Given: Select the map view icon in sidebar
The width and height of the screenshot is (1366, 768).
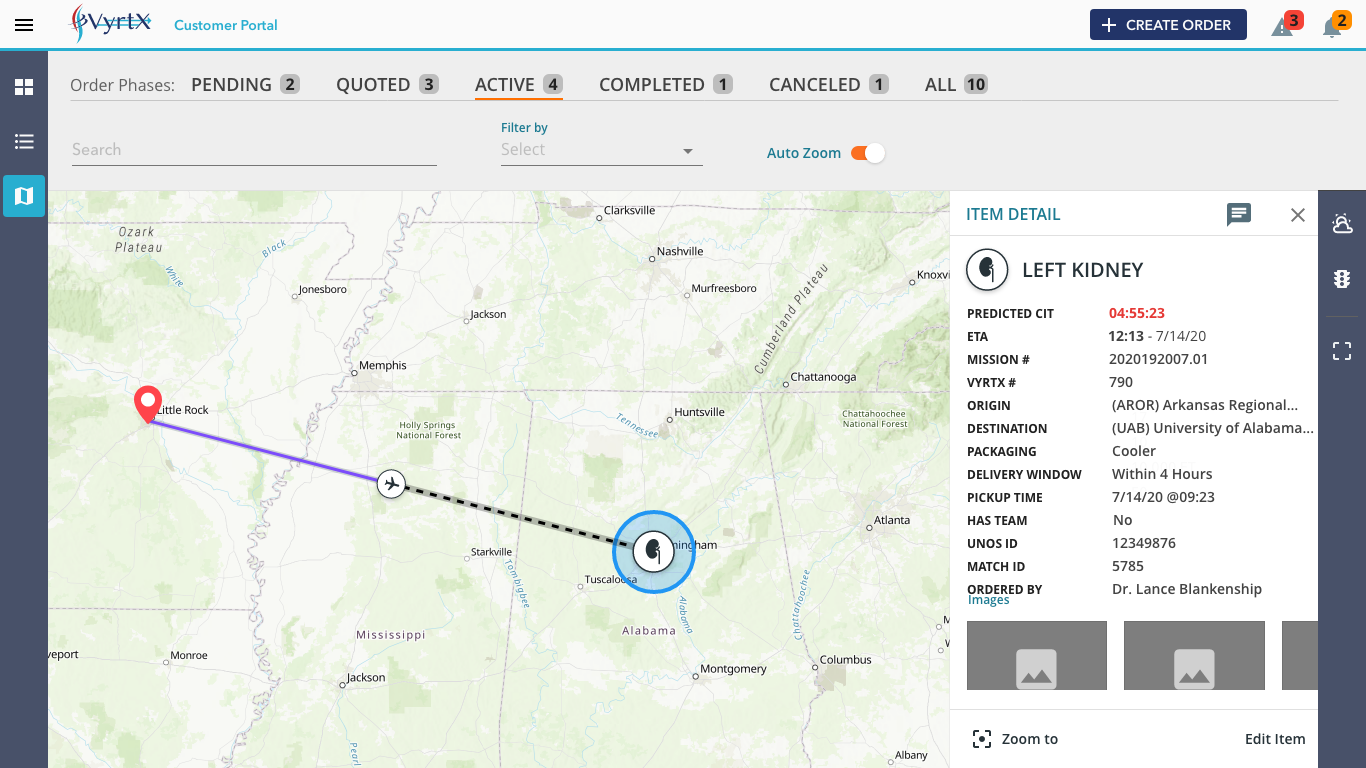Looking at the screenshot, I should pos(24,195).
